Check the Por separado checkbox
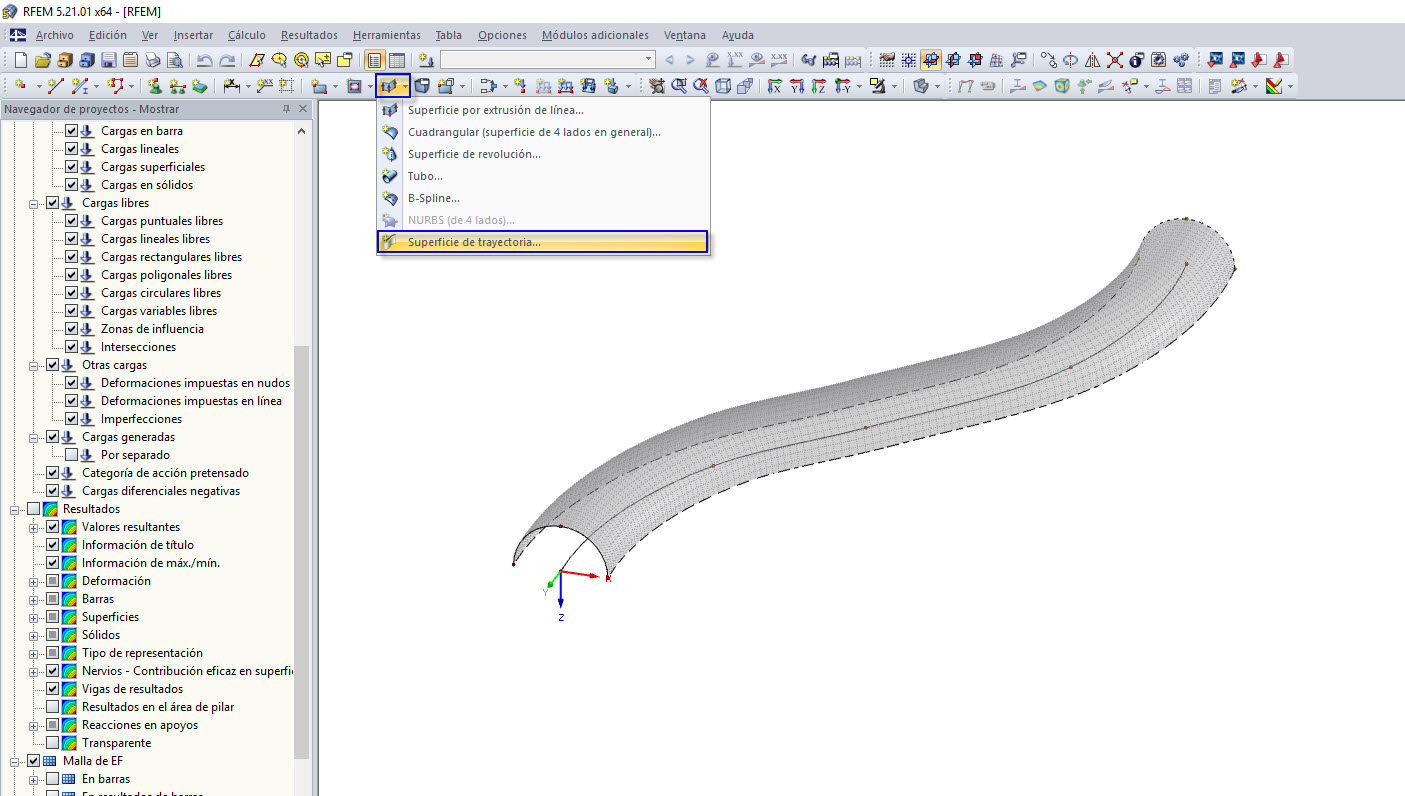Screen dimensions: 1405x796 (71, 455)
